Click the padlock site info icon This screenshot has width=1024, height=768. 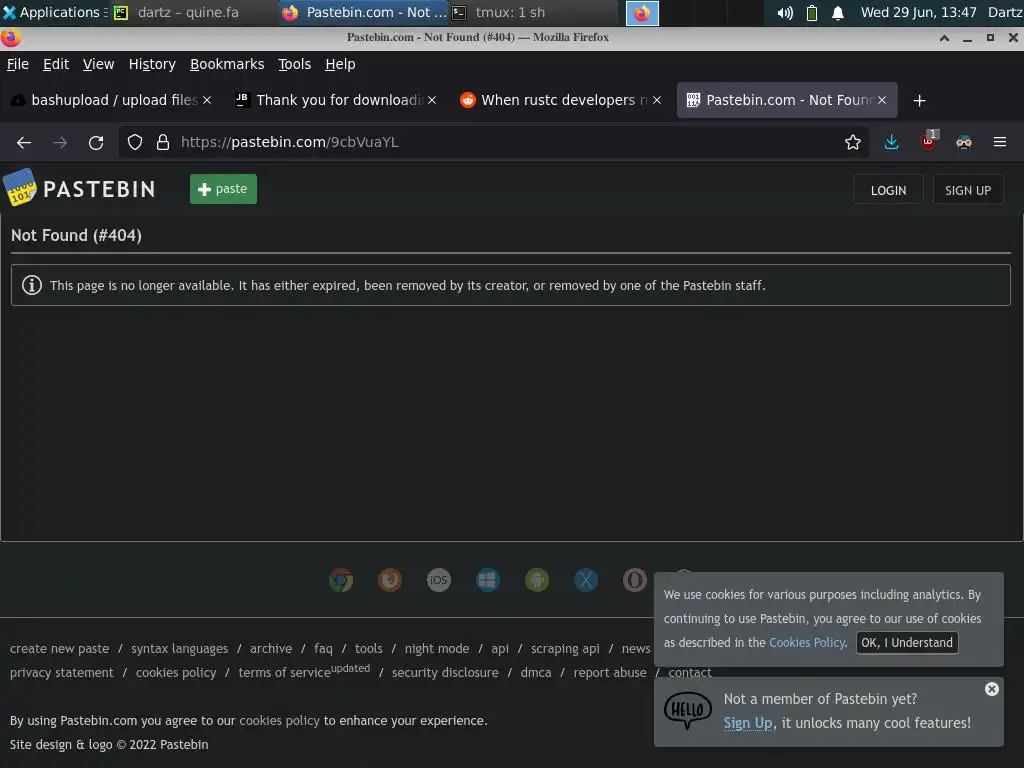point(163,142)
